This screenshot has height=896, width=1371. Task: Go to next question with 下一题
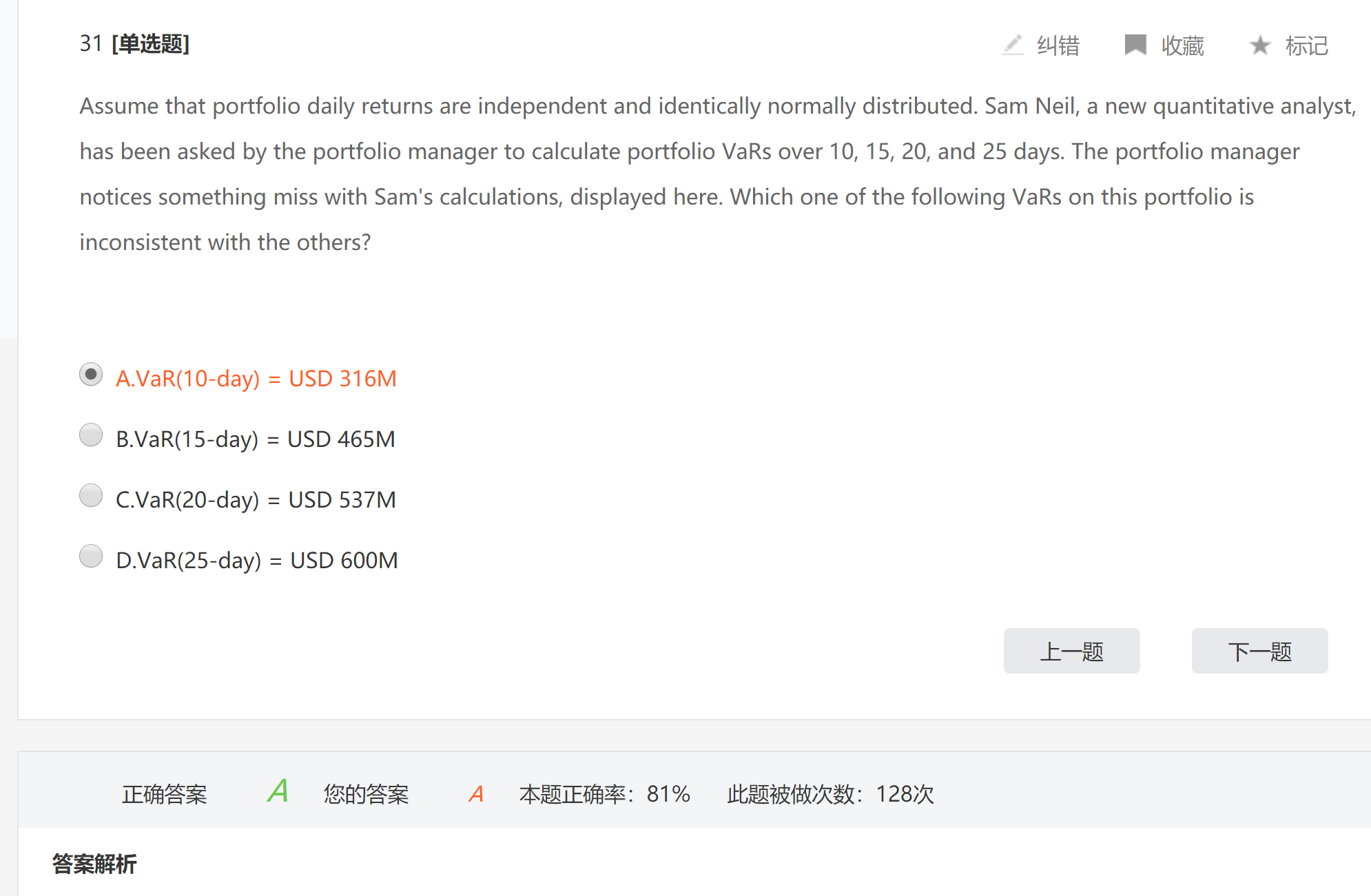tap(1259, 651)
